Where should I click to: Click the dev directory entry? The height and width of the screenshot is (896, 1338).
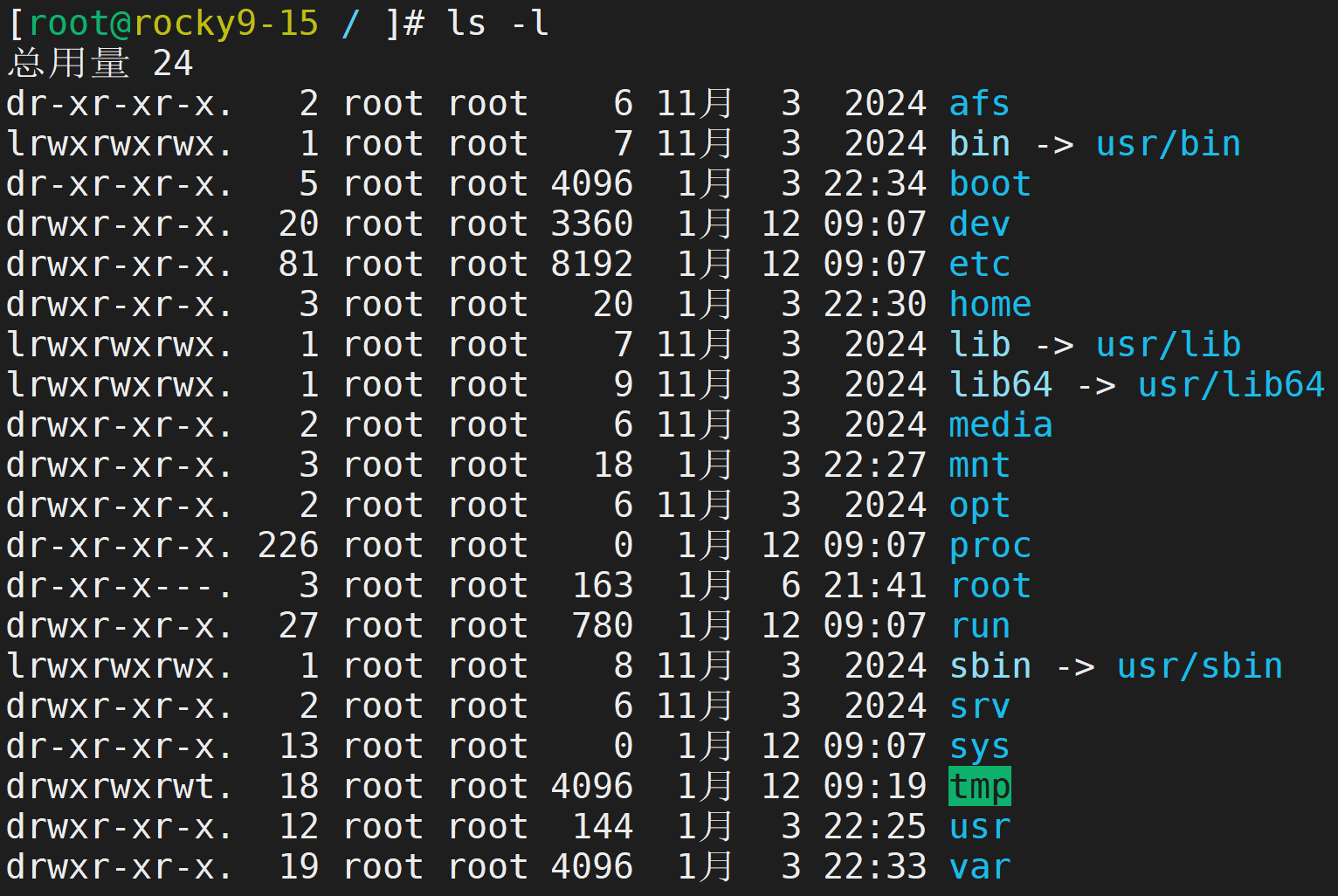coord(978,224)
